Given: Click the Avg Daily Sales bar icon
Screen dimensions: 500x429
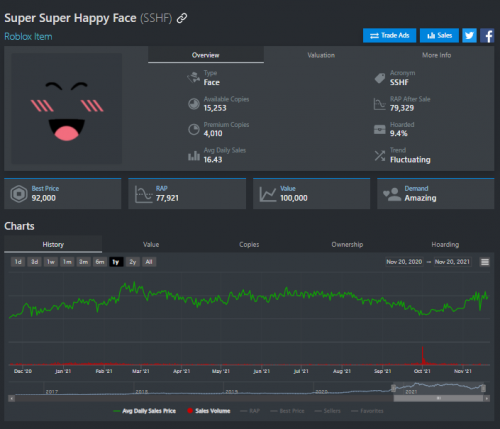Looking at the screenshot, I should tap(194, 155).
